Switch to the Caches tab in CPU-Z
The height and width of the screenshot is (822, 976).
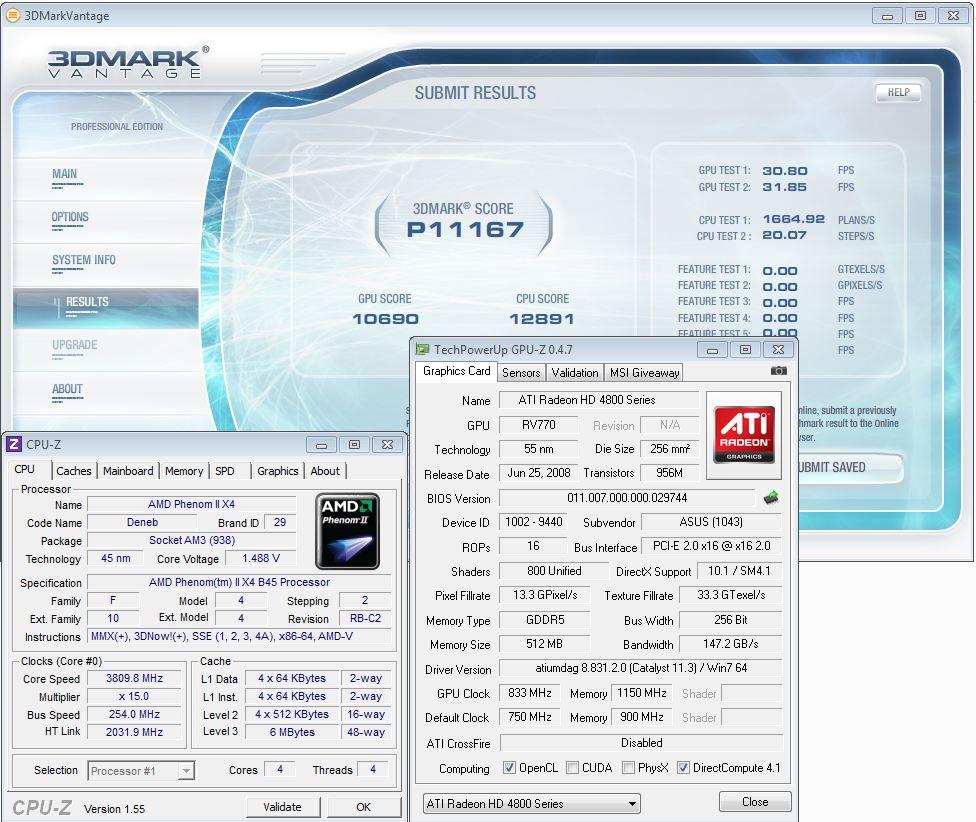[x=73, y=471]
